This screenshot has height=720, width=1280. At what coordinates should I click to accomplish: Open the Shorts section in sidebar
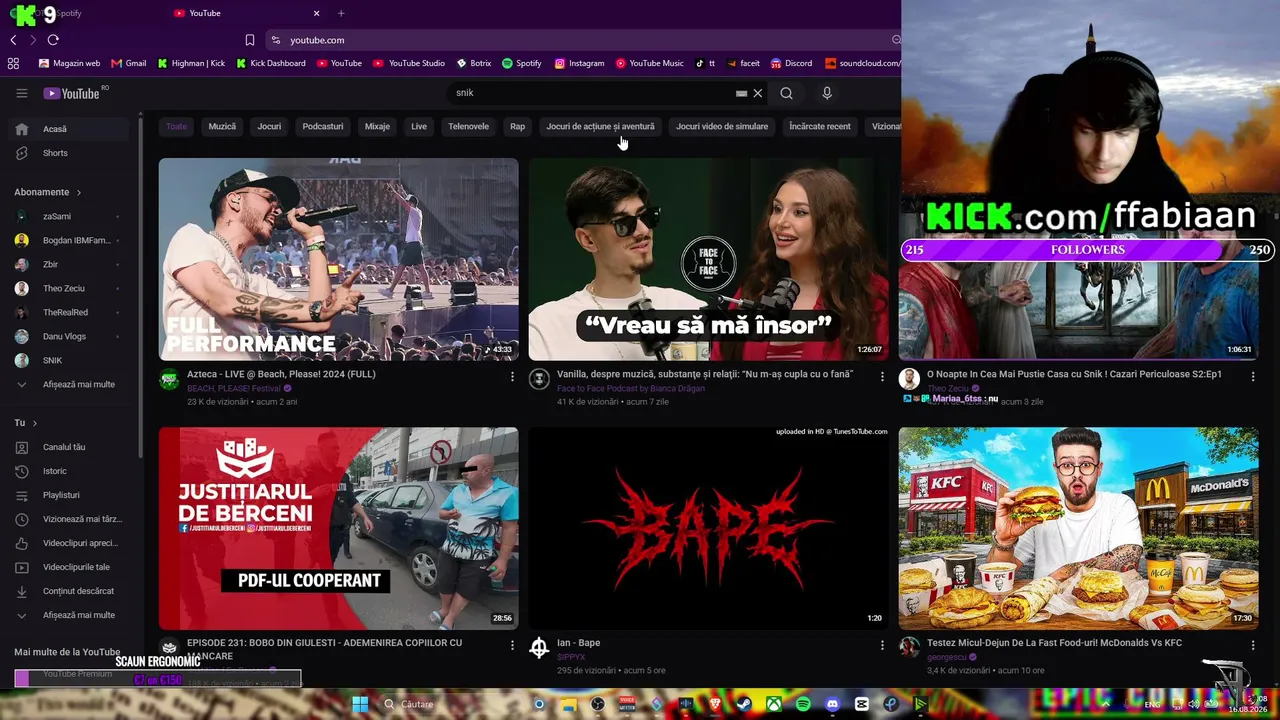click(71, 153)
